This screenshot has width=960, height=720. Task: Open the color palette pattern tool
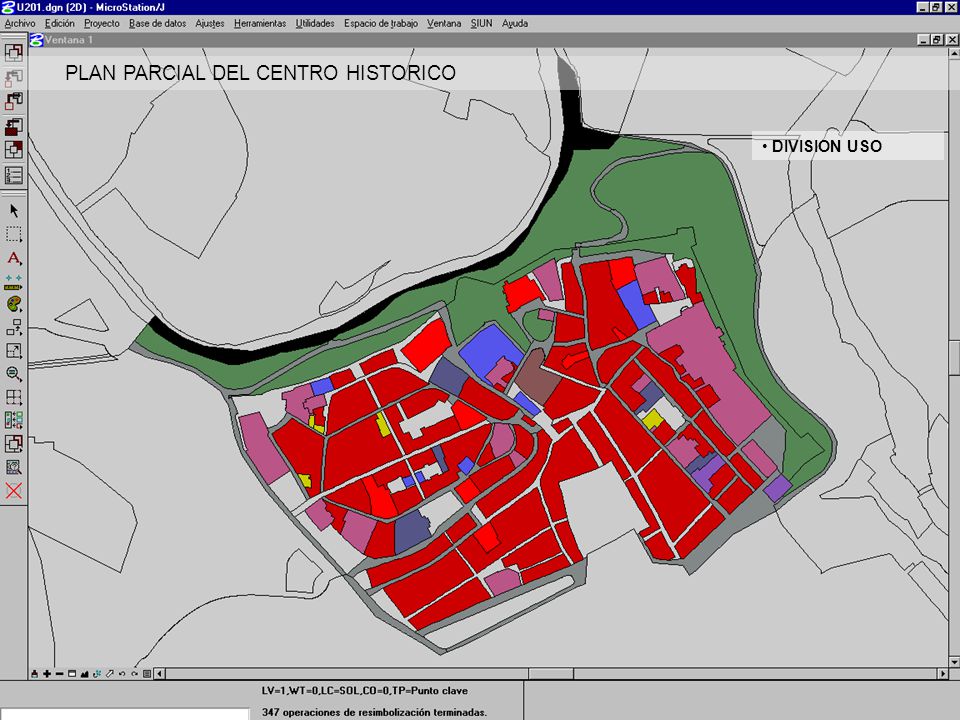13,304
